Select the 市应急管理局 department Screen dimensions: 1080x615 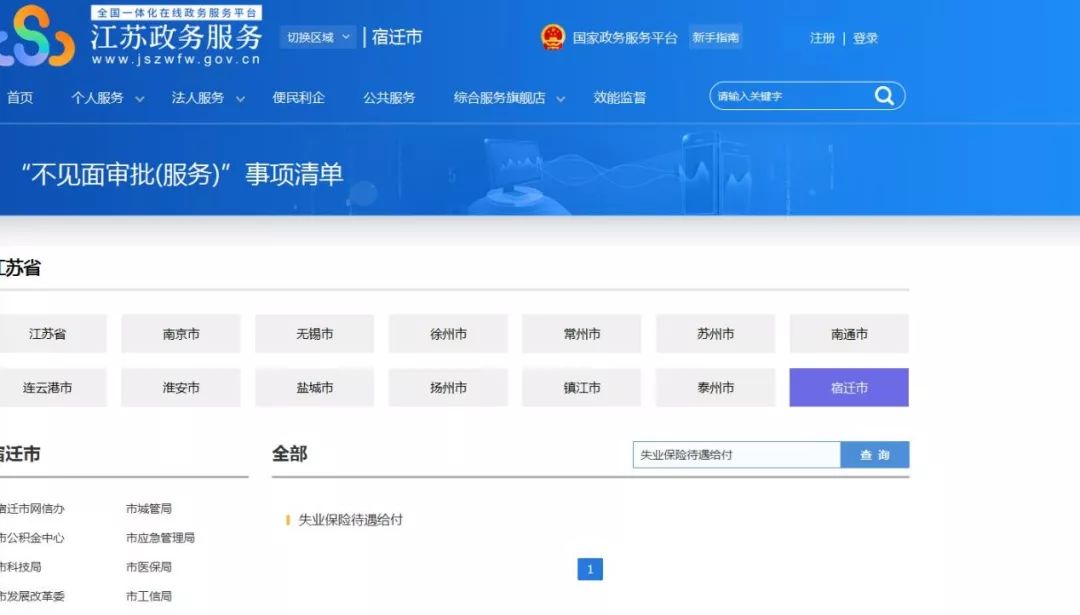160,537
